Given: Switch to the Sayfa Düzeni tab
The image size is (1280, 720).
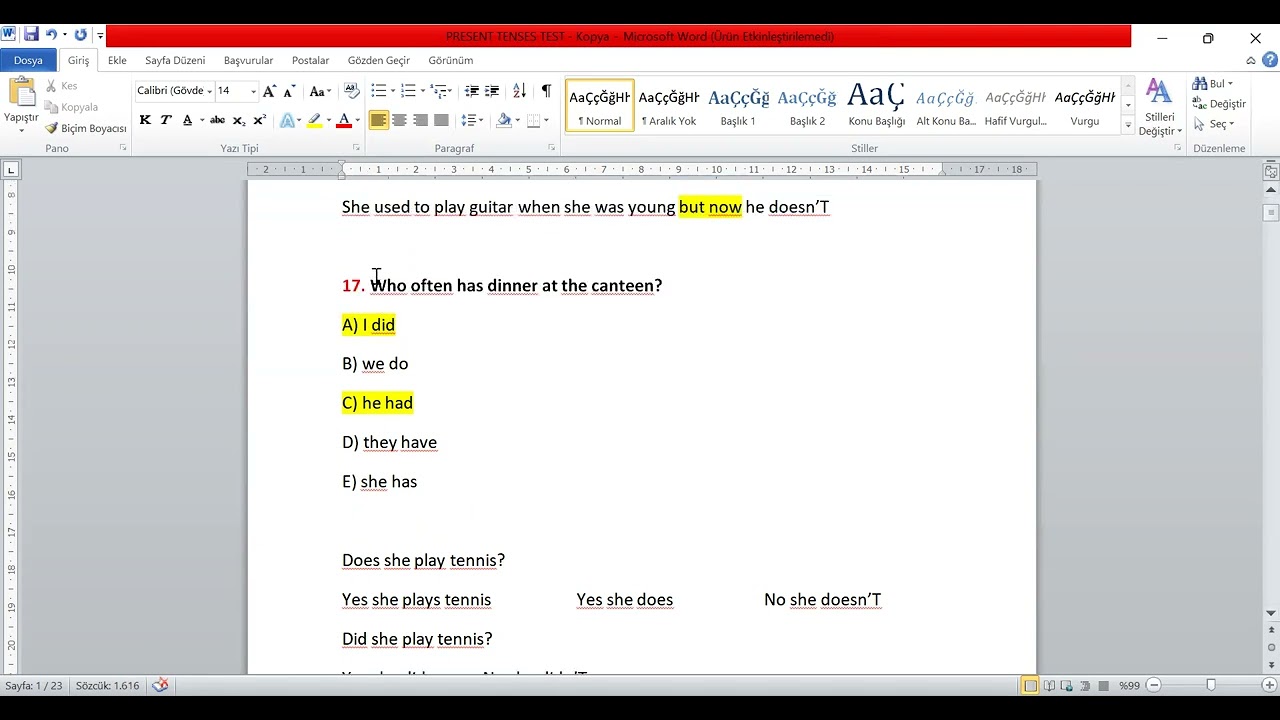Looking at the screenshot, I should (175, 61).
